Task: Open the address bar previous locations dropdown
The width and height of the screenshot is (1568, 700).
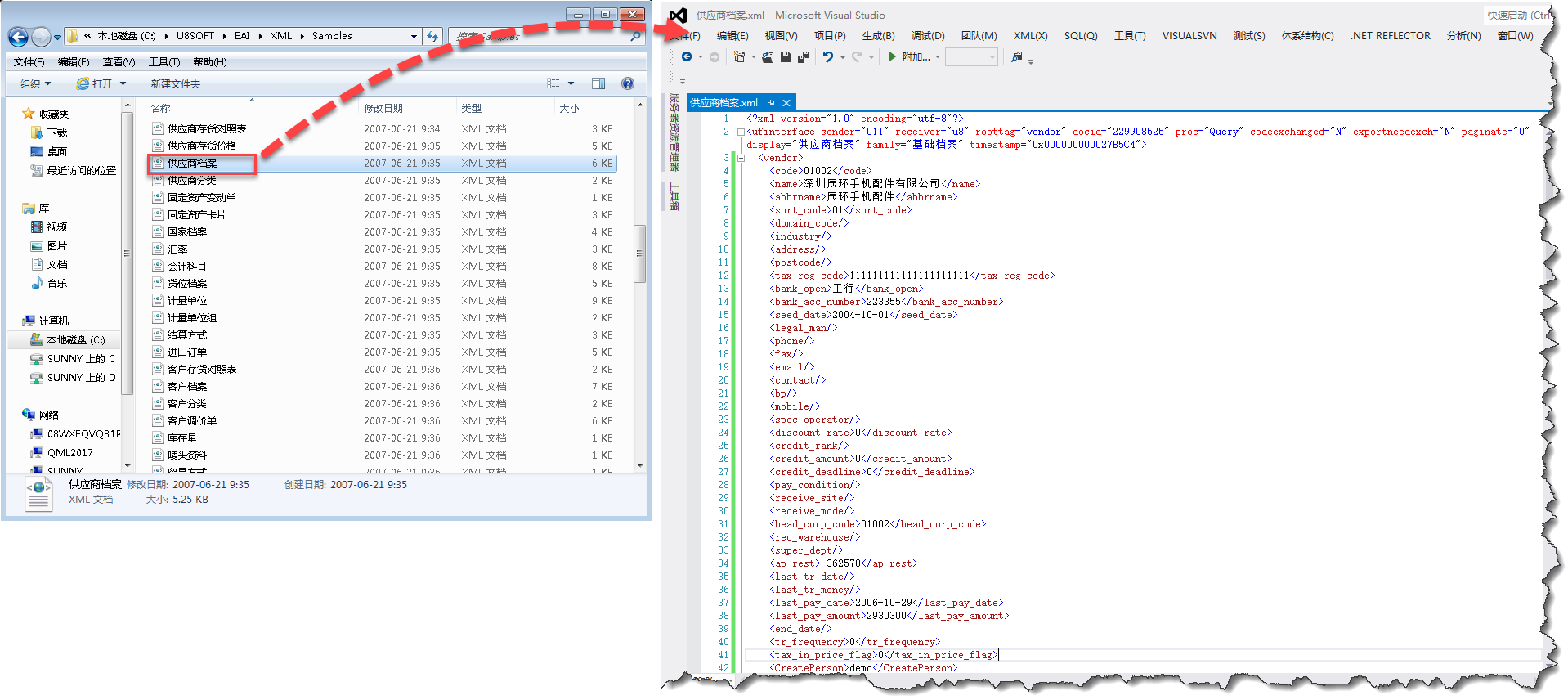Action: [414, 36]
